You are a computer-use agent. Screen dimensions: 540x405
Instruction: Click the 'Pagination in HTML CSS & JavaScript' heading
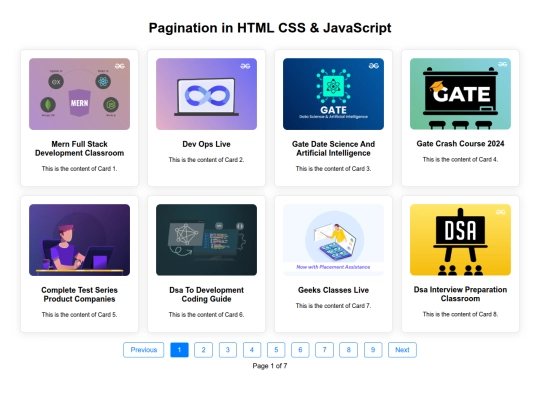click(x=270, y=28)
